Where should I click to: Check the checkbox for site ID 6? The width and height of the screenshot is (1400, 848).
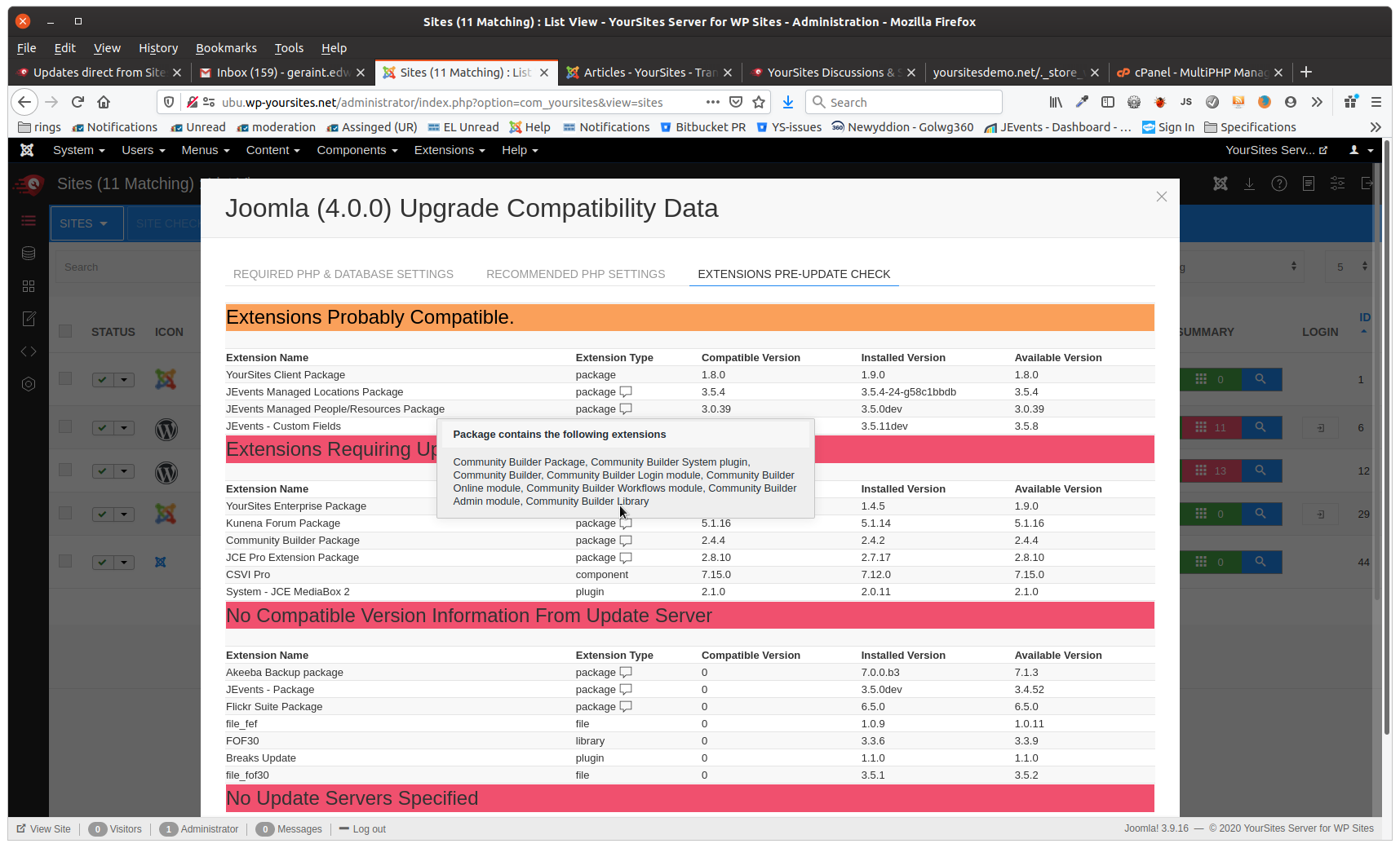pyautogui.click(x=65, y=426)
